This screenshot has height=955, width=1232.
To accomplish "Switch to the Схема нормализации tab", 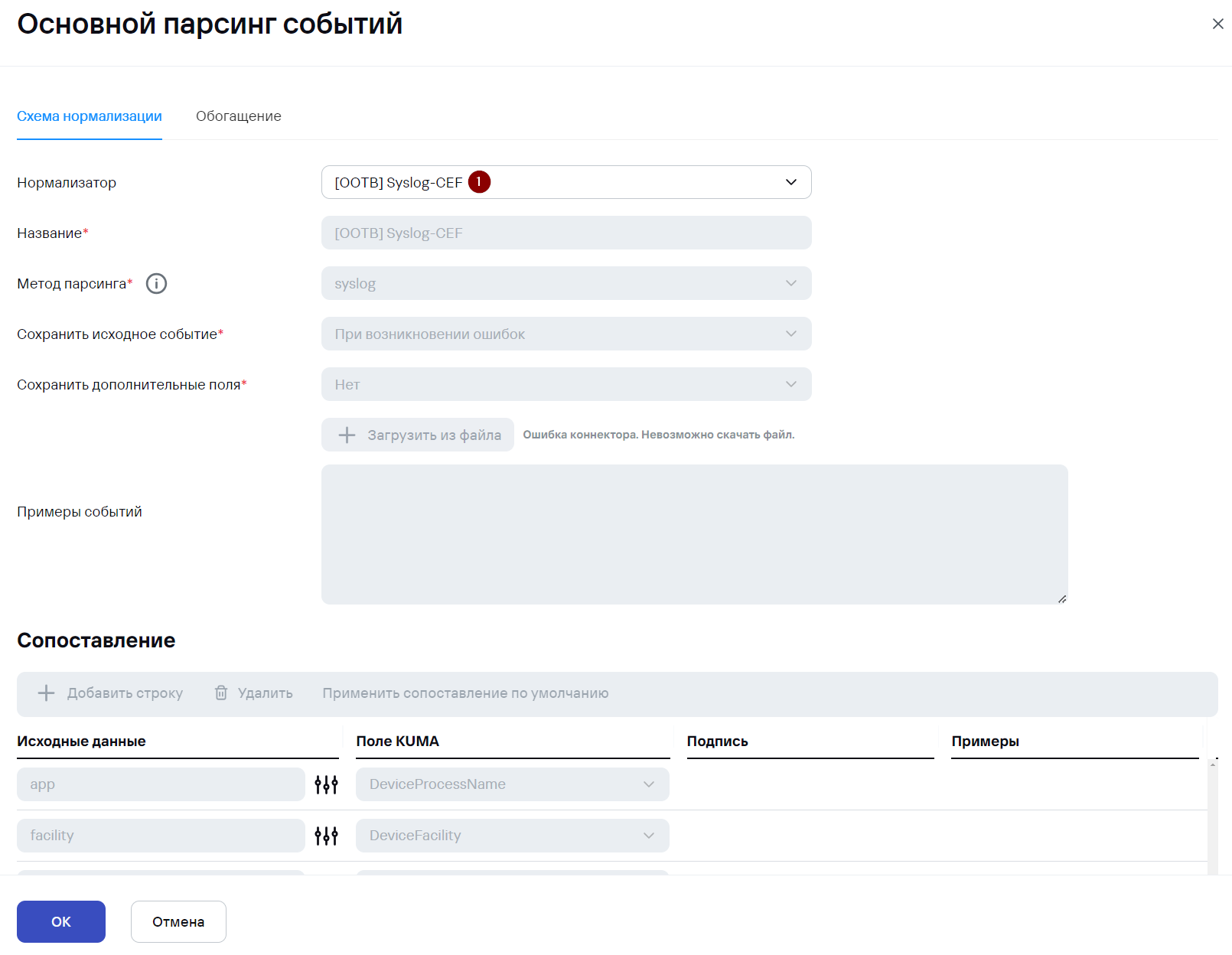I will pyautogui.click(x=90, y=116).
